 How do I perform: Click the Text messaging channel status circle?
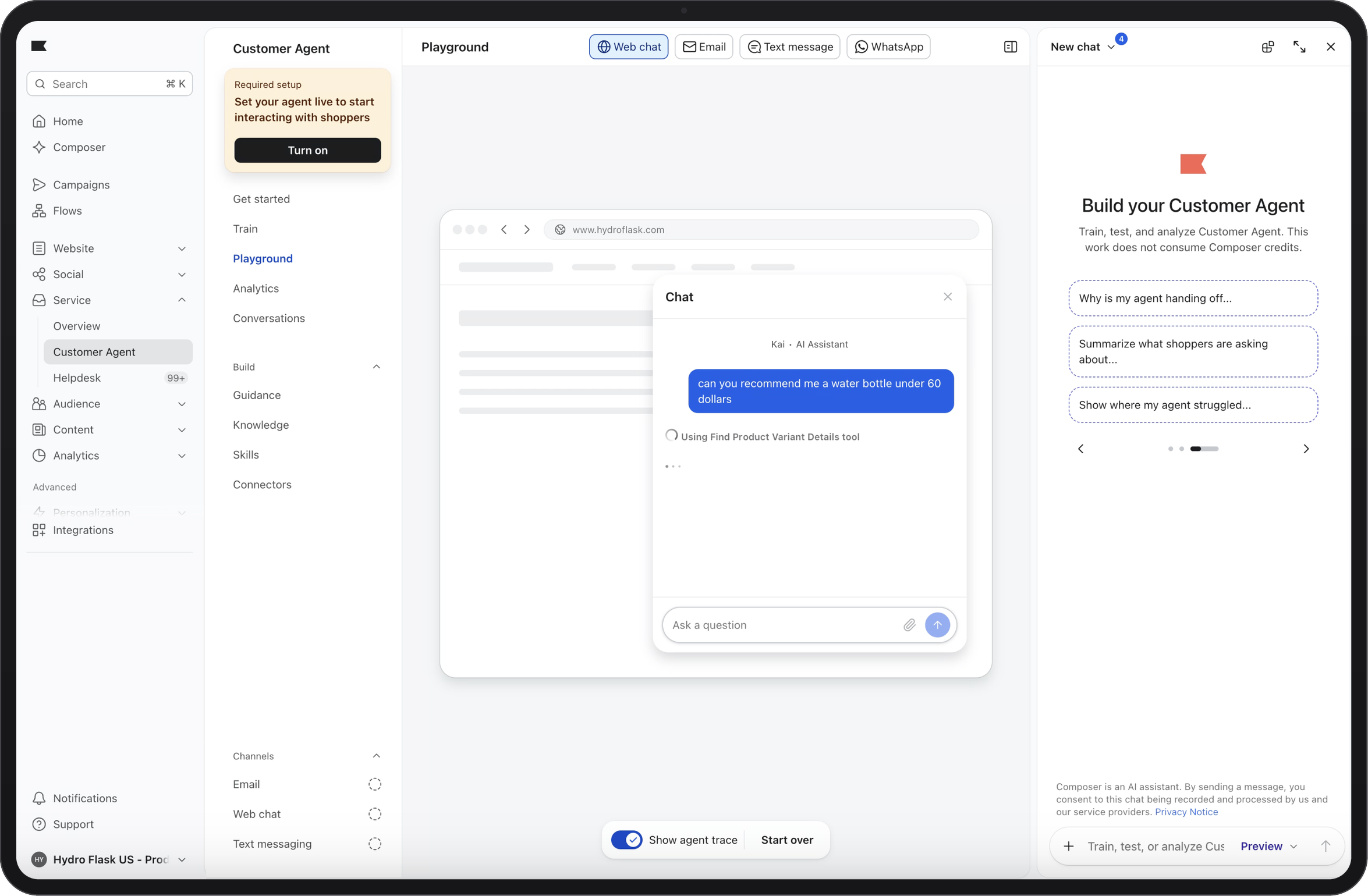[x=374, y=844]
